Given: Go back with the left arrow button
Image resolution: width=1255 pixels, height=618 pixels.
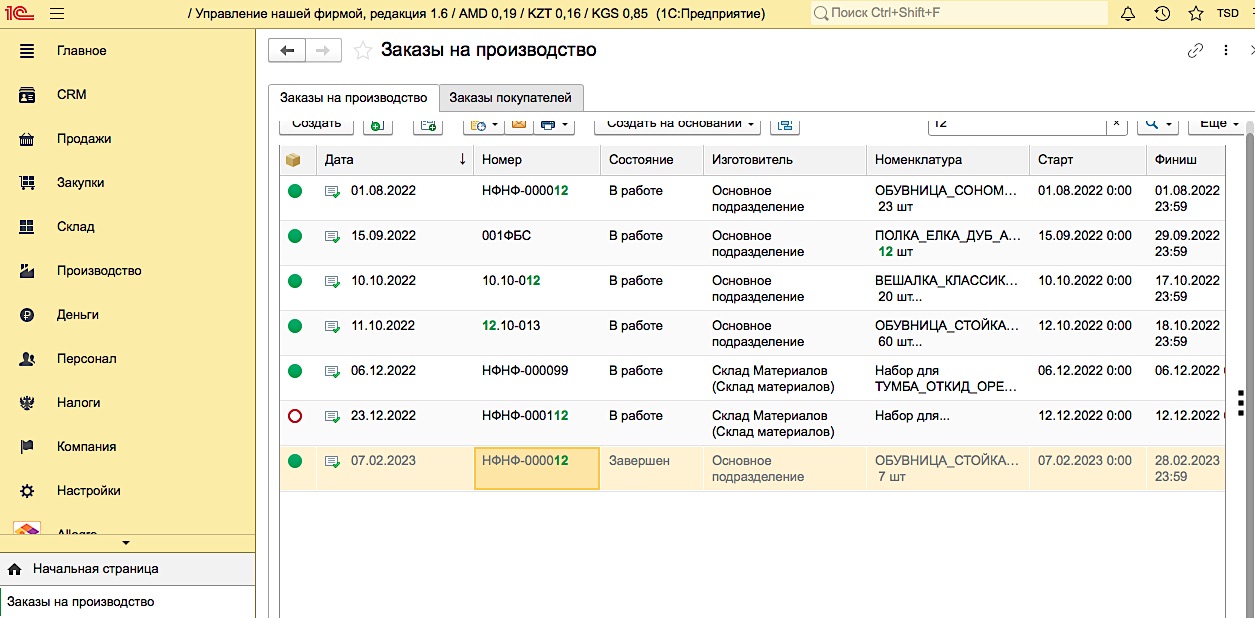Looking at the screenshot, I should [287, 51].
